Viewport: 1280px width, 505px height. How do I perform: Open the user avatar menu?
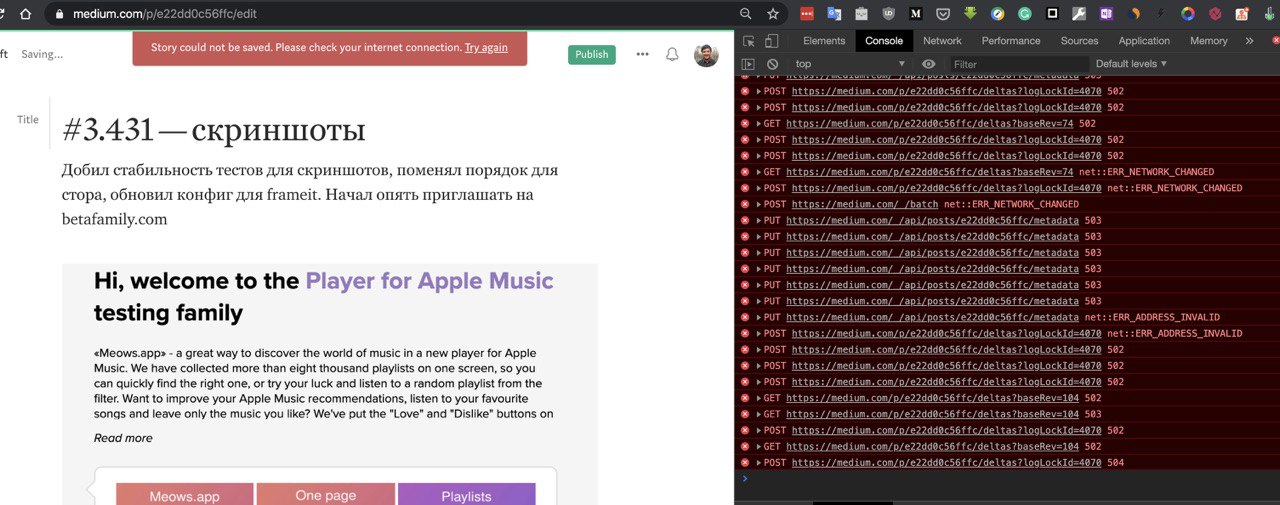coord(706,54)
